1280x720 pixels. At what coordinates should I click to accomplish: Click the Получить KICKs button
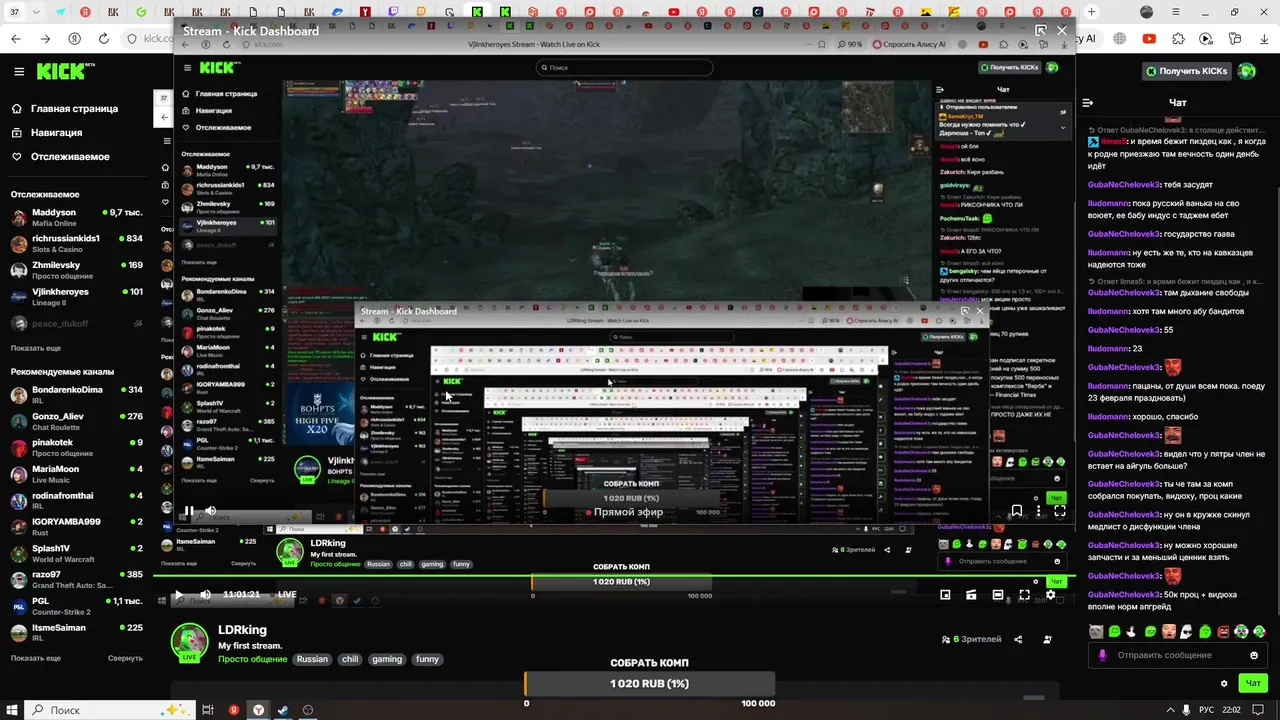1187,71
